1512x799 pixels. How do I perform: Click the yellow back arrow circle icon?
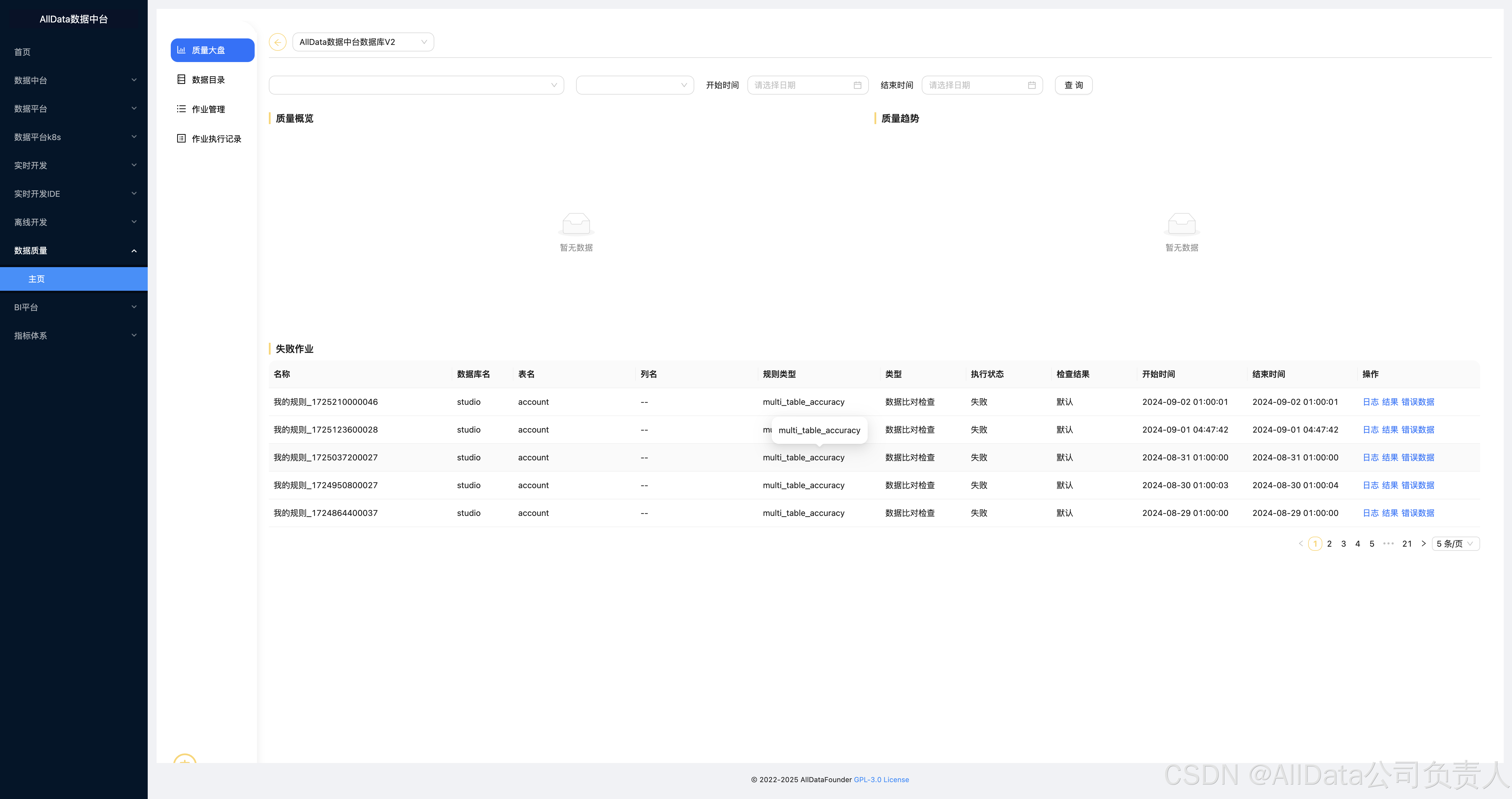coord(277,42)
